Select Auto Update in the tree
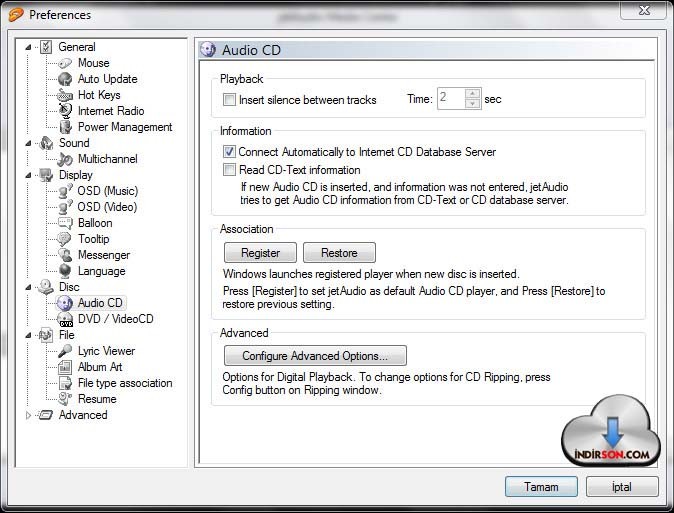Screen dimensions: 674x513 point(107,79)
